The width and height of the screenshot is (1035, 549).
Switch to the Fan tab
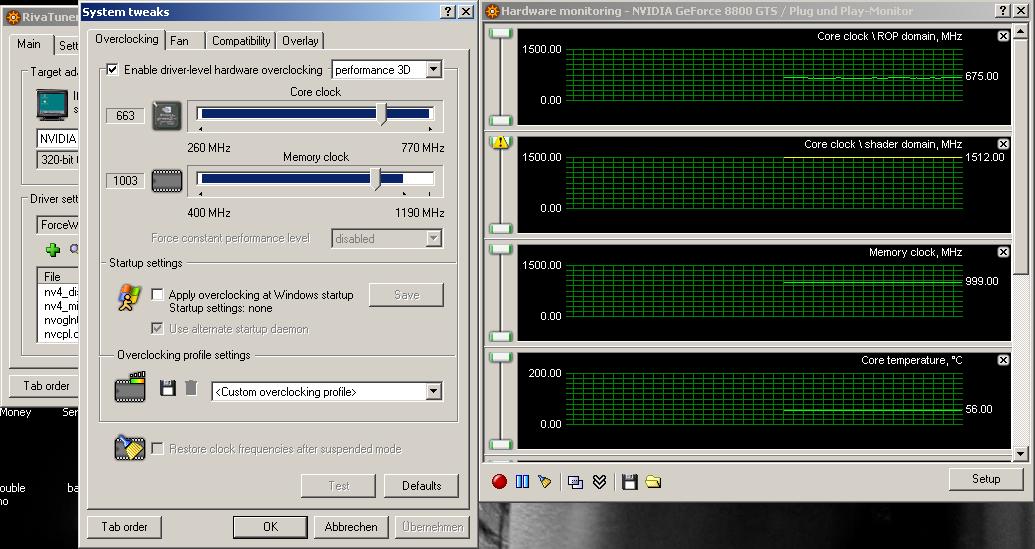[x=179, y=41]
